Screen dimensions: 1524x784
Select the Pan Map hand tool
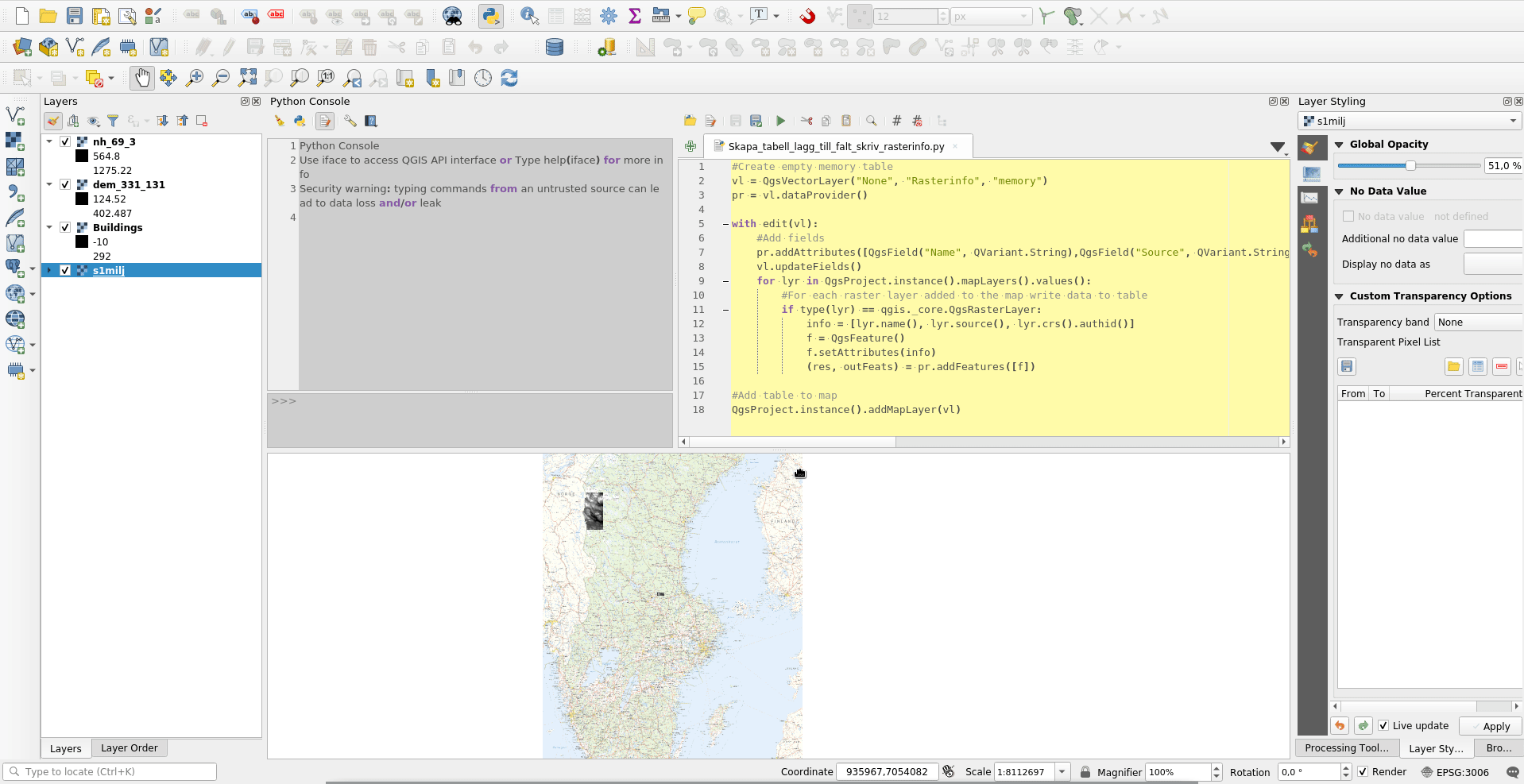(x=142, y=78)
